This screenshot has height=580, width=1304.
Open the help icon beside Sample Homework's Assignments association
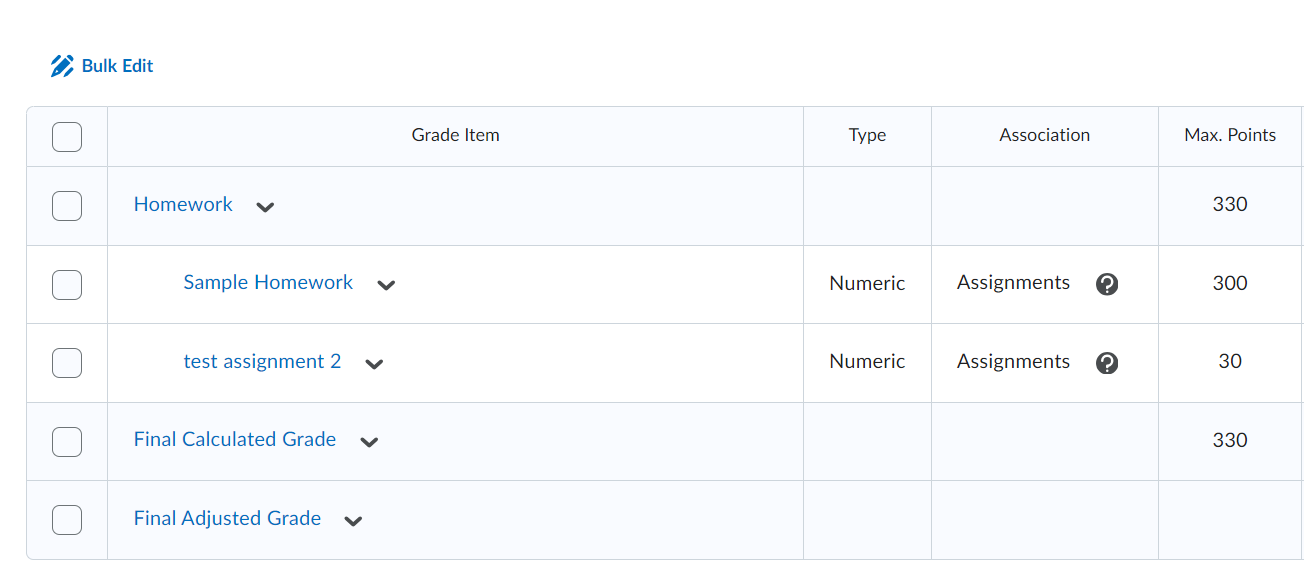coord(1106,284)
